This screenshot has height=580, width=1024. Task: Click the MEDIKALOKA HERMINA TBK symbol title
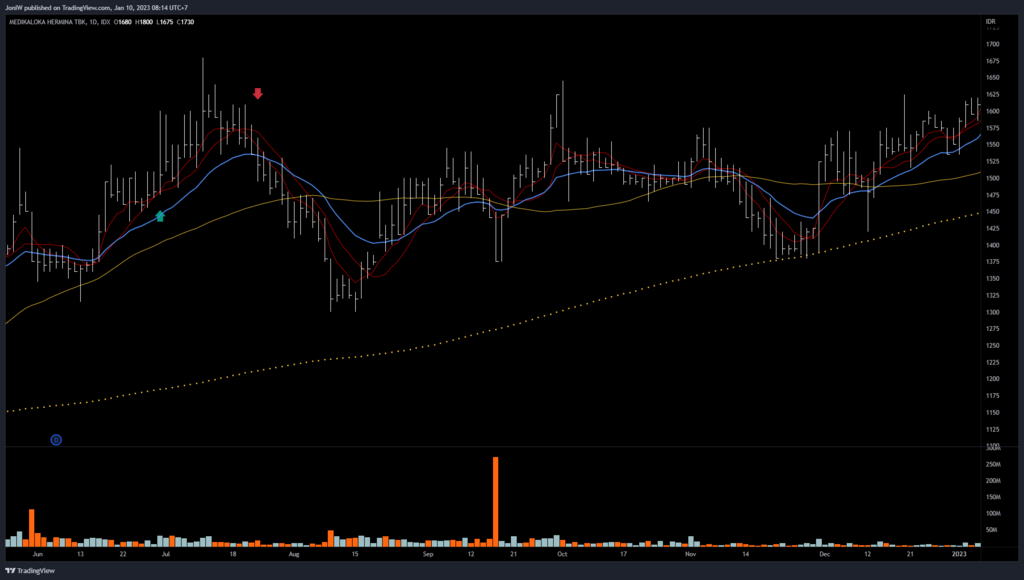click(49, 21)
